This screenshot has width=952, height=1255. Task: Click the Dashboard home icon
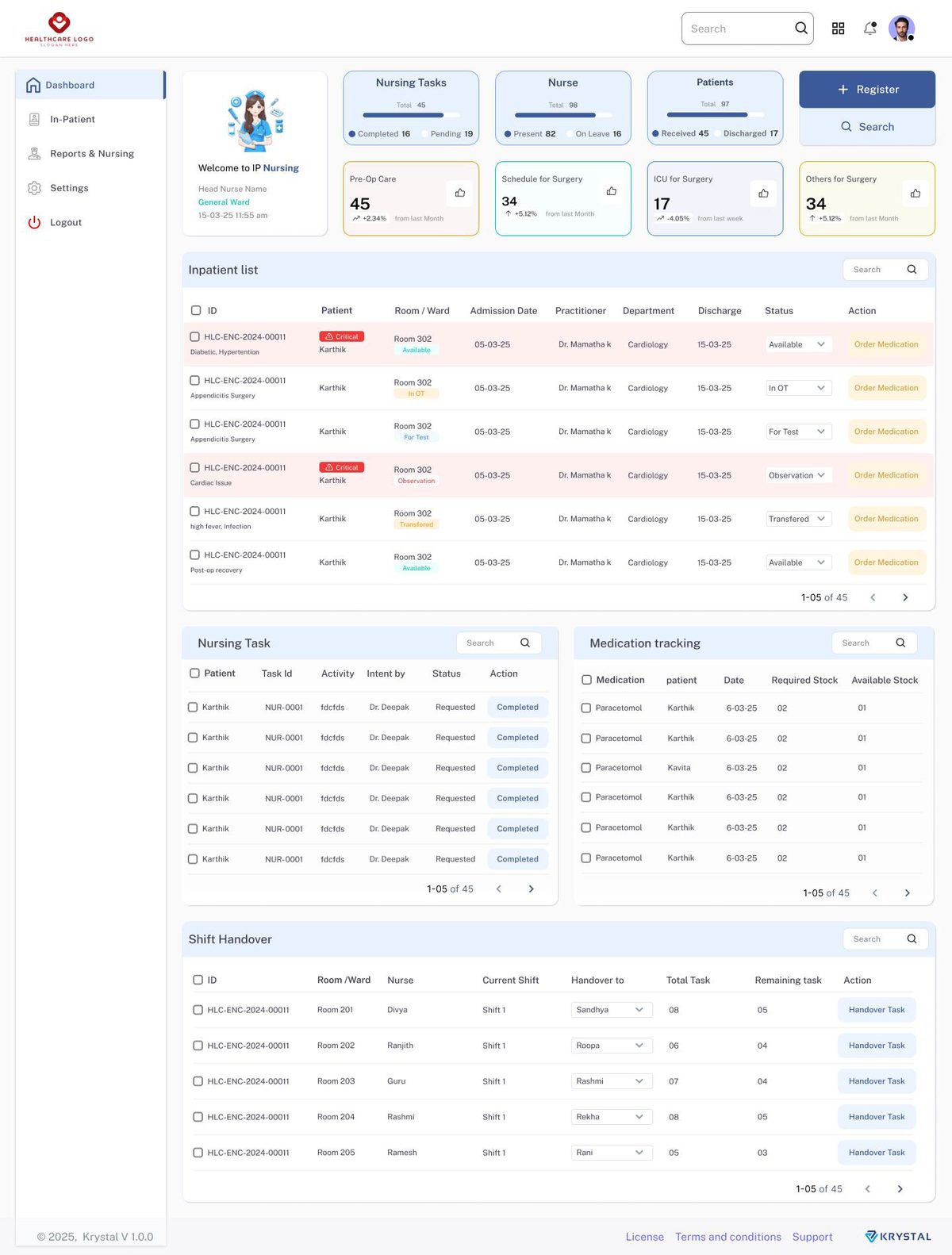[33, 85]
